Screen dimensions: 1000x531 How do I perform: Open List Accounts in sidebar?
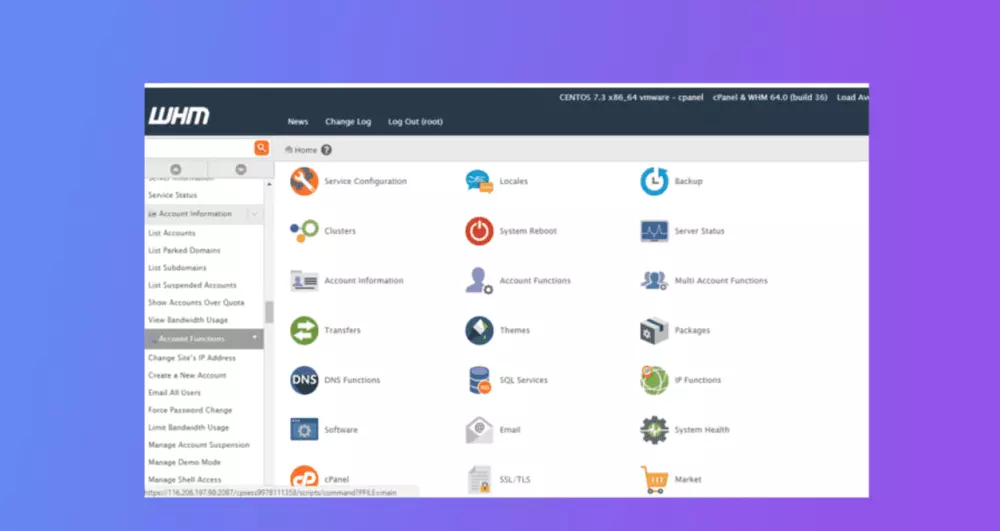pos(172,233)
